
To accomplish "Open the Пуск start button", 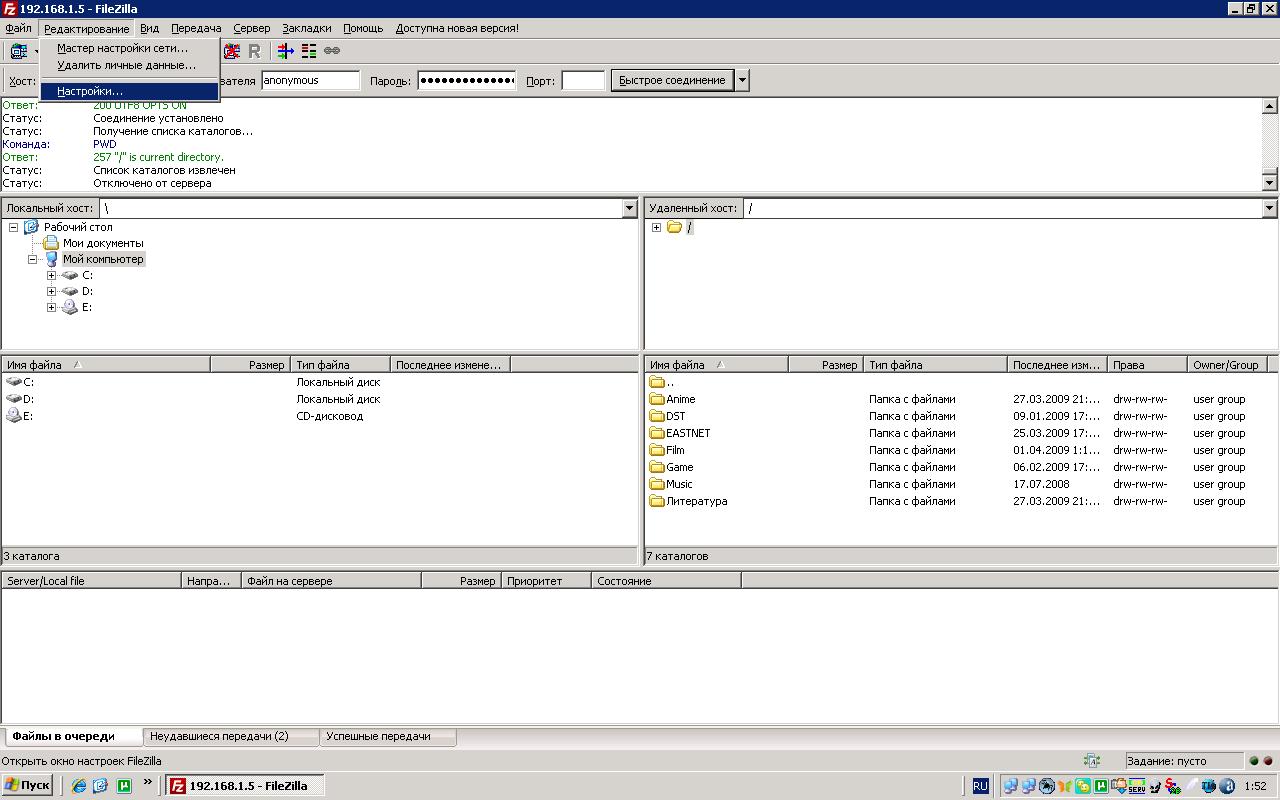I will (x=27, y=786).
